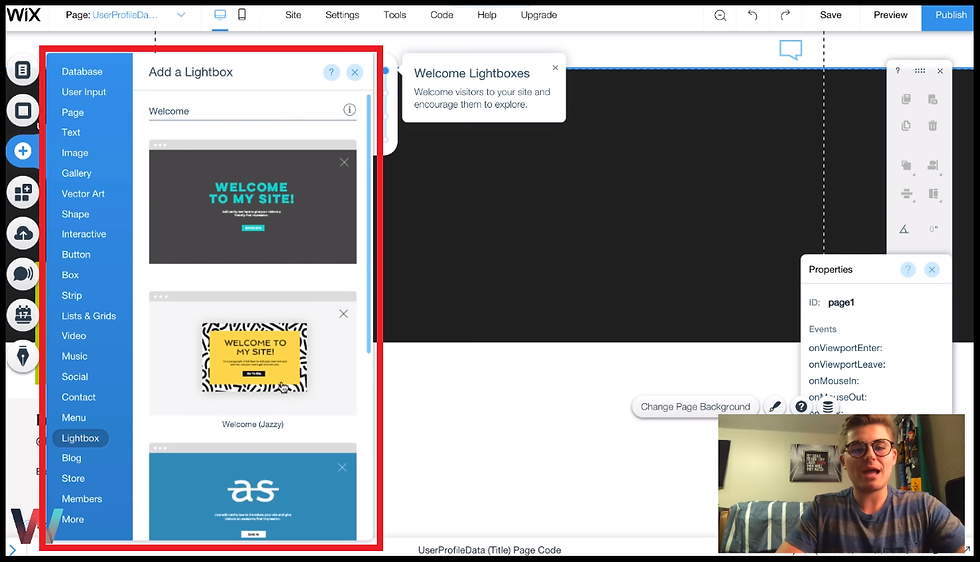The width and height of the screenshot is (980, 562).
Task: Click the duplicate icon in the editor toolbar
Action: (906, 126)
